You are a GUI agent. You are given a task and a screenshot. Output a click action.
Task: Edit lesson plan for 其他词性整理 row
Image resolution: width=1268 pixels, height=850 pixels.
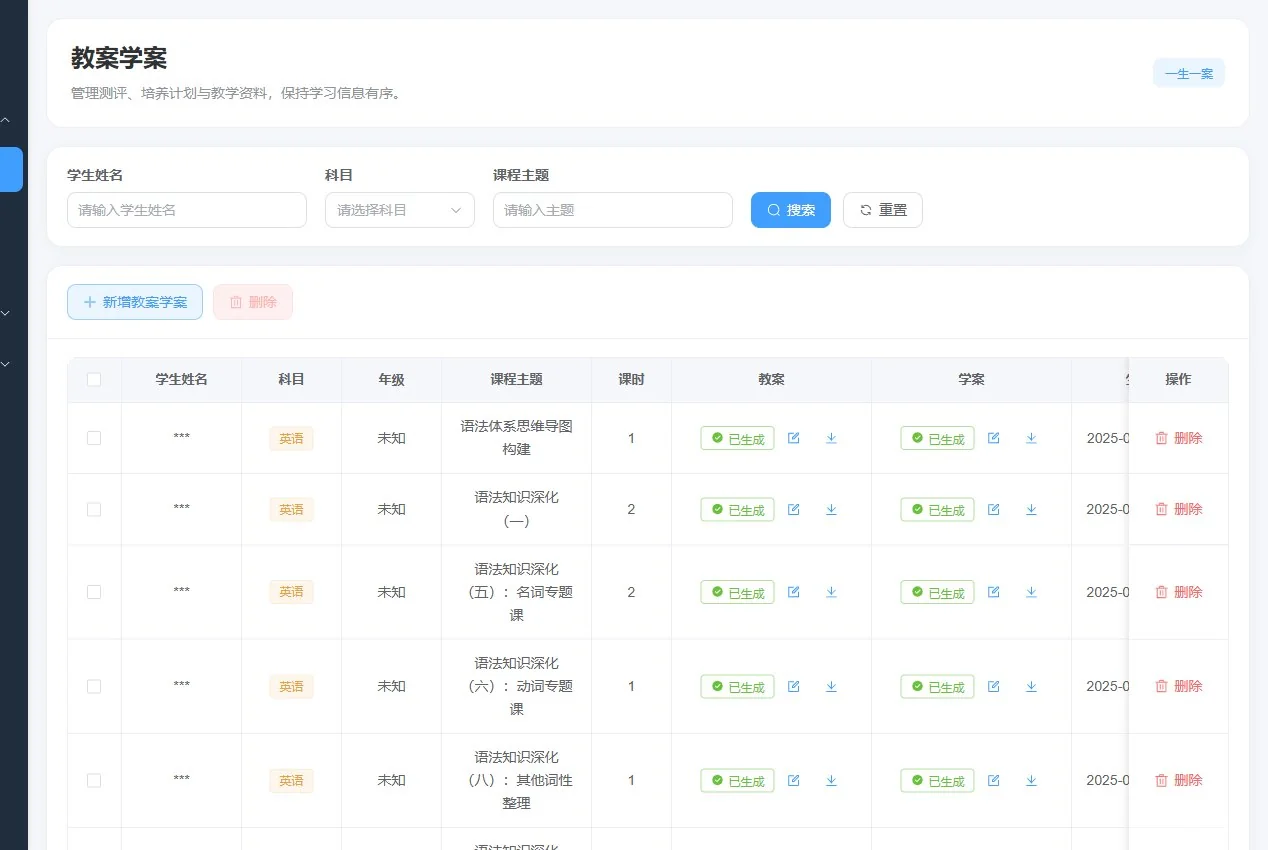coord(794,780)
